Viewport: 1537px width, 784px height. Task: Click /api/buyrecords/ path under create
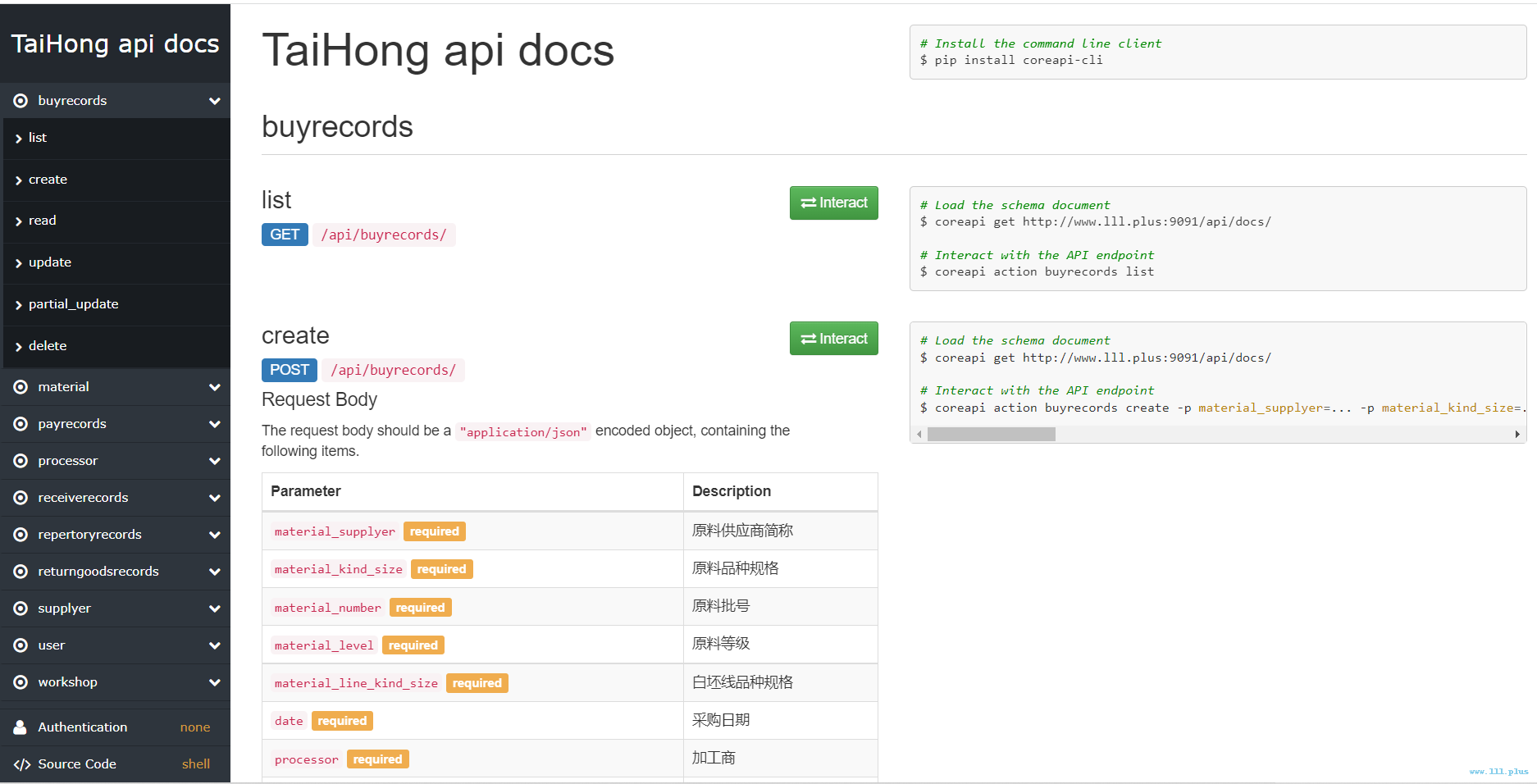393,370
